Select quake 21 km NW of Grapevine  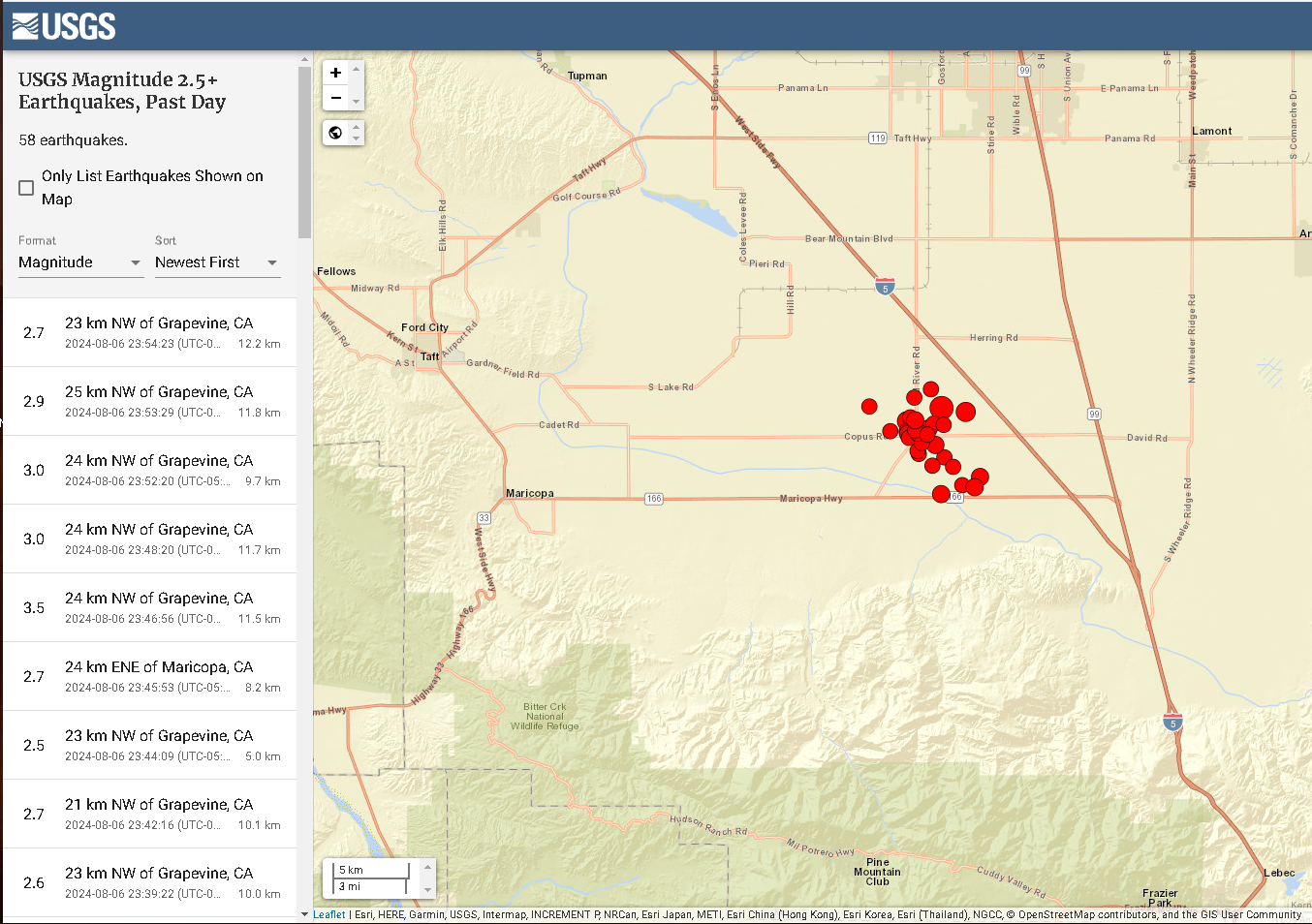coord(150,815)
